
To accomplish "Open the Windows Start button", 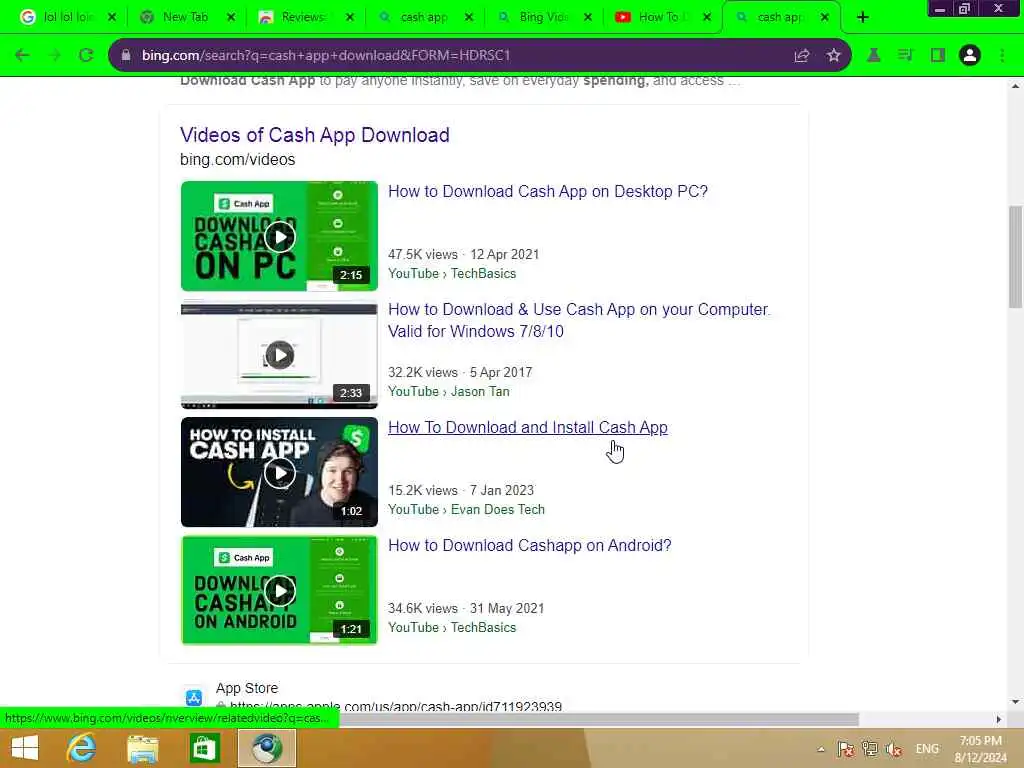I will (x=25, y=748).
